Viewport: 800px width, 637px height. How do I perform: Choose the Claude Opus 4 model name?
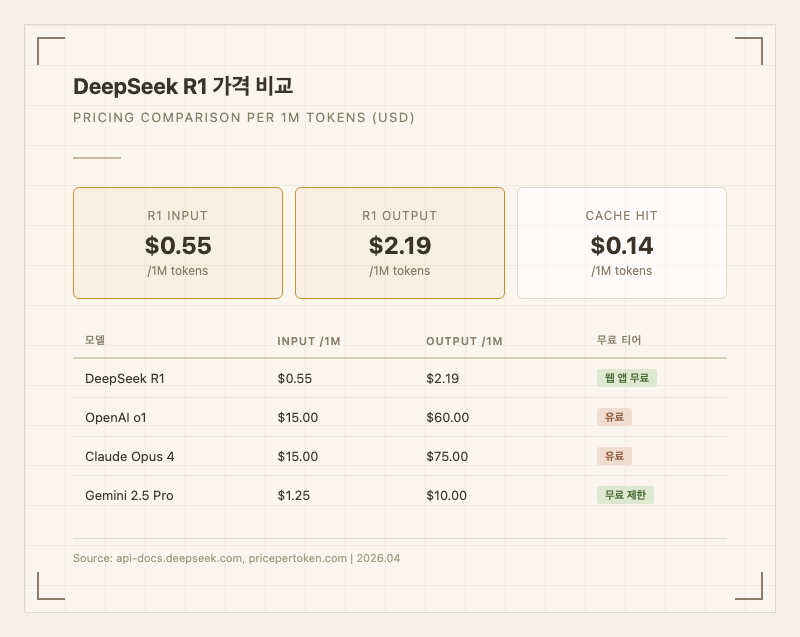click(x=130, y=456)
